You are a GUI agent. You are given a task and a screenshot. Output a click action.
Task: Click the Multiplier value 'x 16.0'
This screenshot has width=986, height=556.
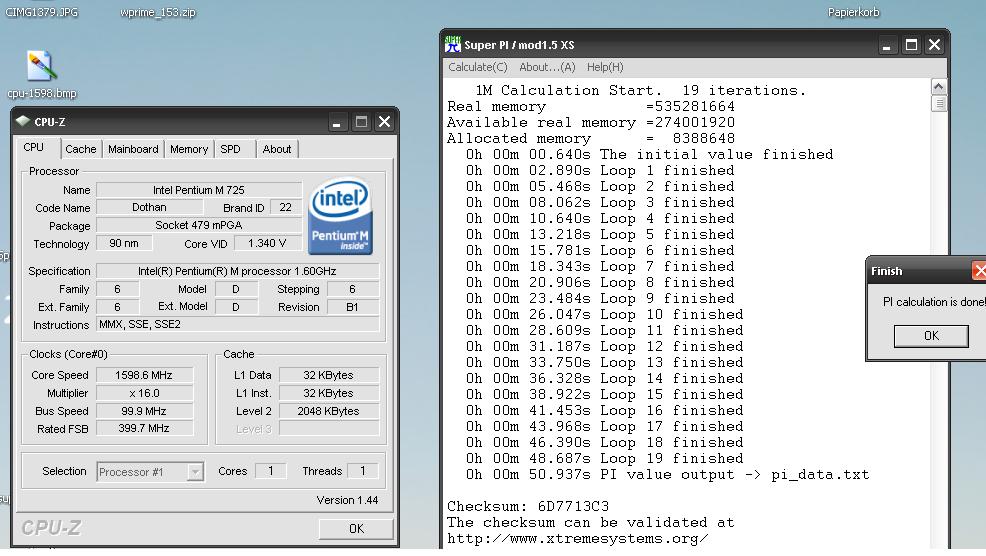point(143,393)
